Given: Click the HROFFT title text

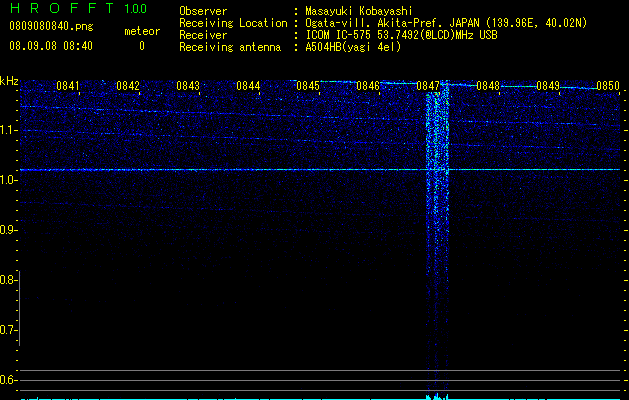Looking at the screenshot, I should [62, 8].
